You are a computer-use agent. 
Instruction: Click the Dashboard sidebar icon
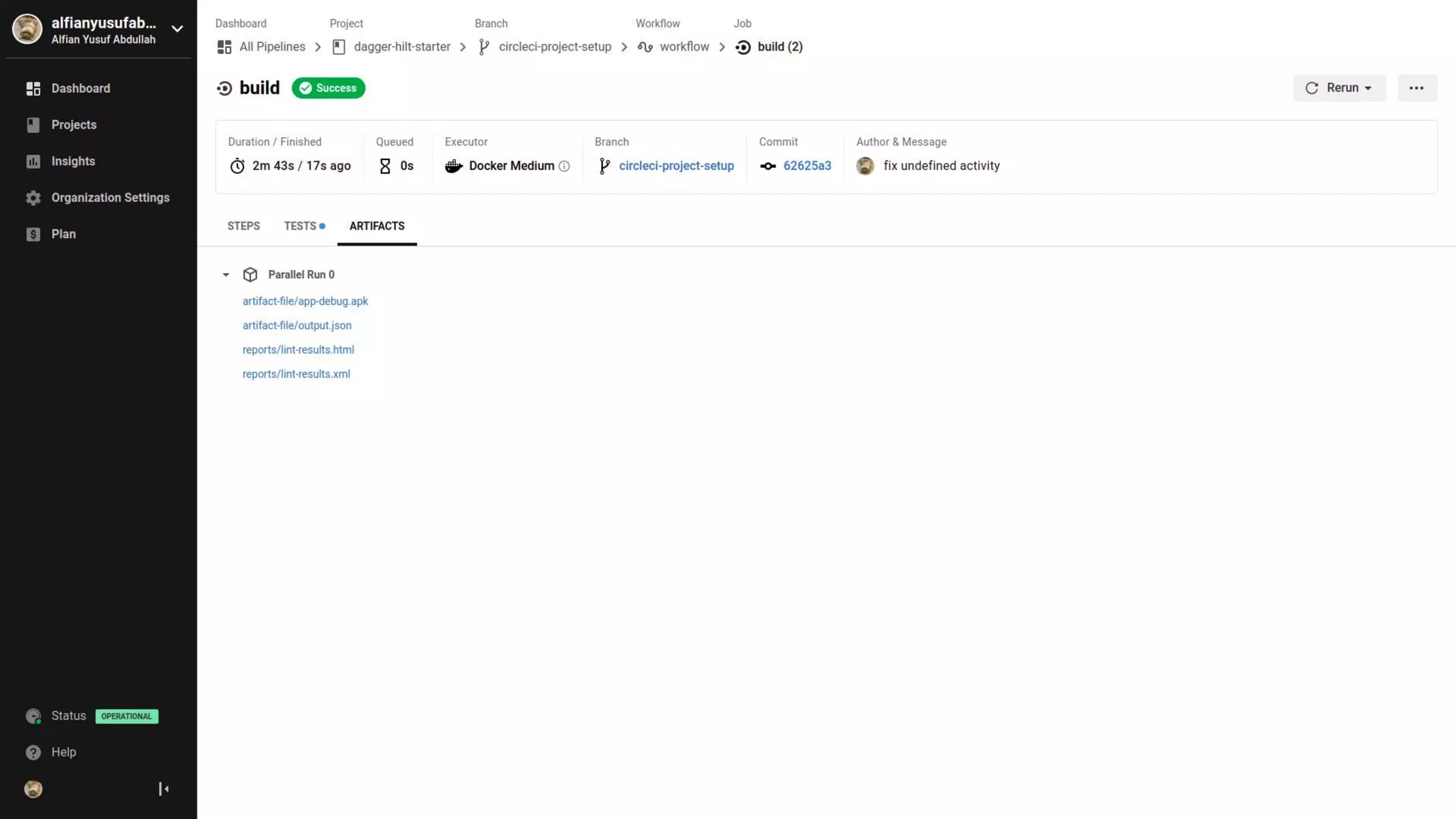pyautogui.click(x=33, y=88)
